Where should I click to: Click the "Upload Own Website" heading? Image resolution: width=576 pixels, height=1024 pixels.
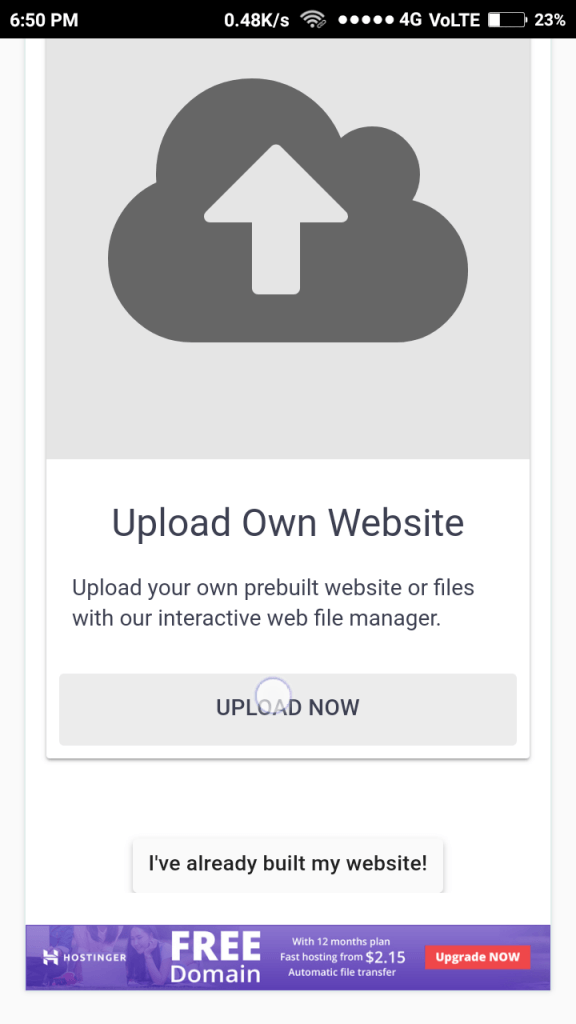coord(288,522)
